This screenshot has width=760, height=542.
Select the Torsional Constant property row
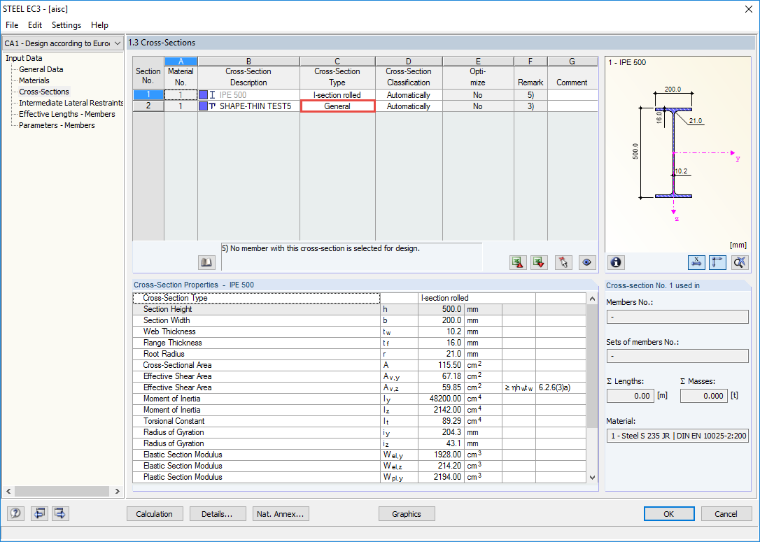click(x=359, y=421)
